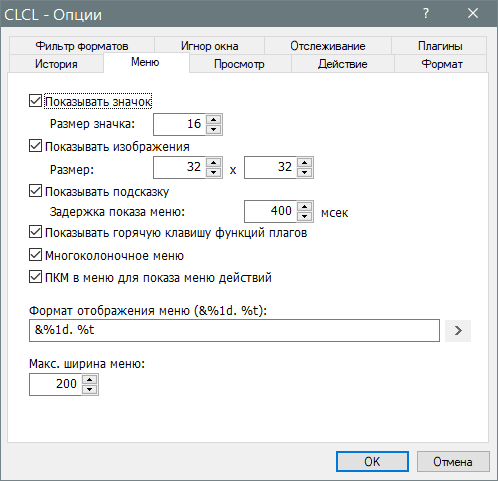498x481 pixels.
Task: Switch to the Плагины tab
Action: [440, 46]
